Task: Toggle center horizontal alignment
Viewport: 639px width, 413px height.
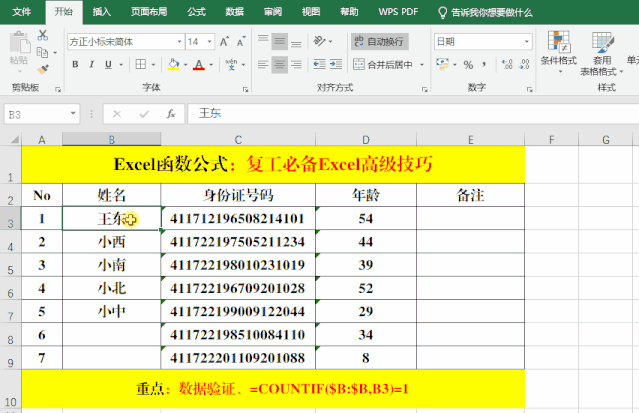Action: (x=280, y=64)
